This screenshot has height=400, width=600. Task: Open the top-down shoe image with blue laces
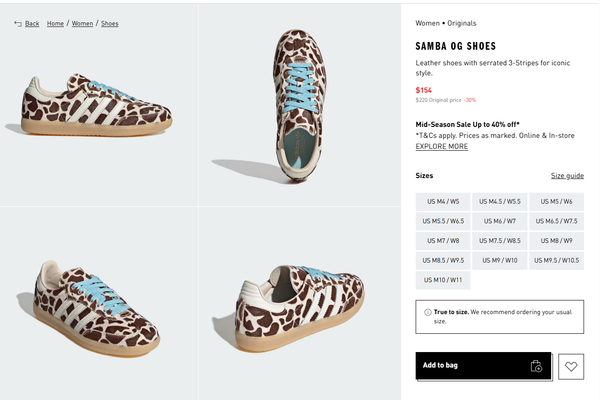coord(300,104)
